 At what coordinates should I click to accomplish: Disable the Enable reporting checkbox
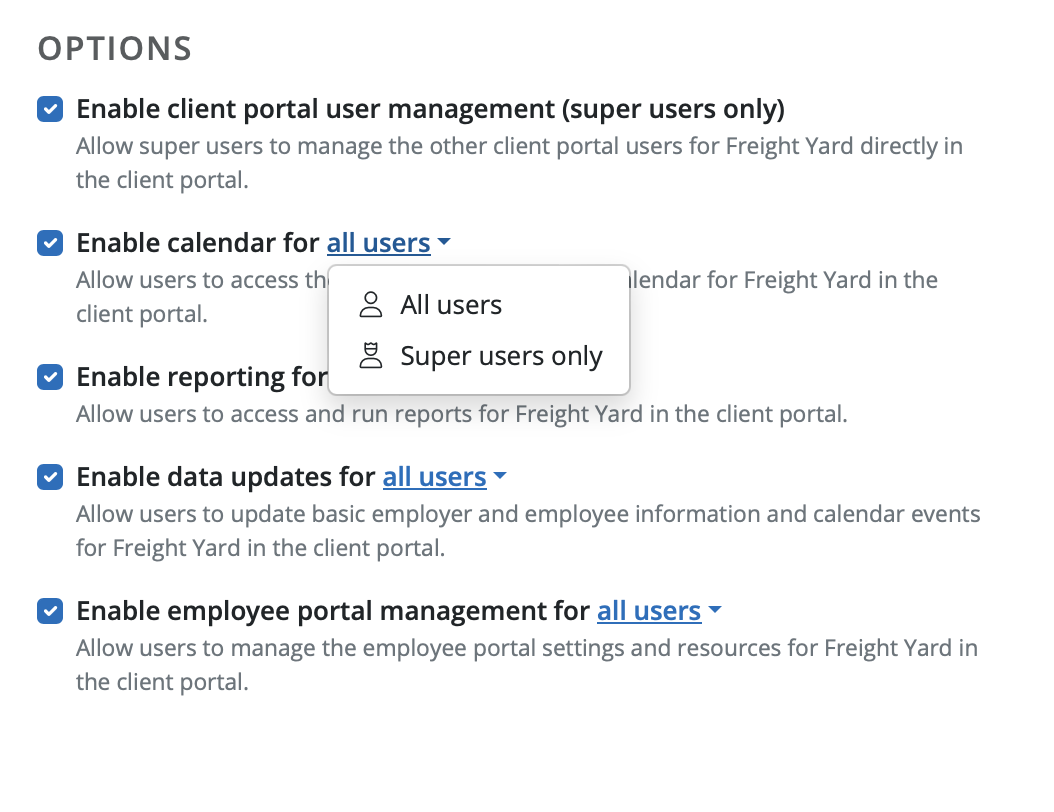click(x=50, y=377)
